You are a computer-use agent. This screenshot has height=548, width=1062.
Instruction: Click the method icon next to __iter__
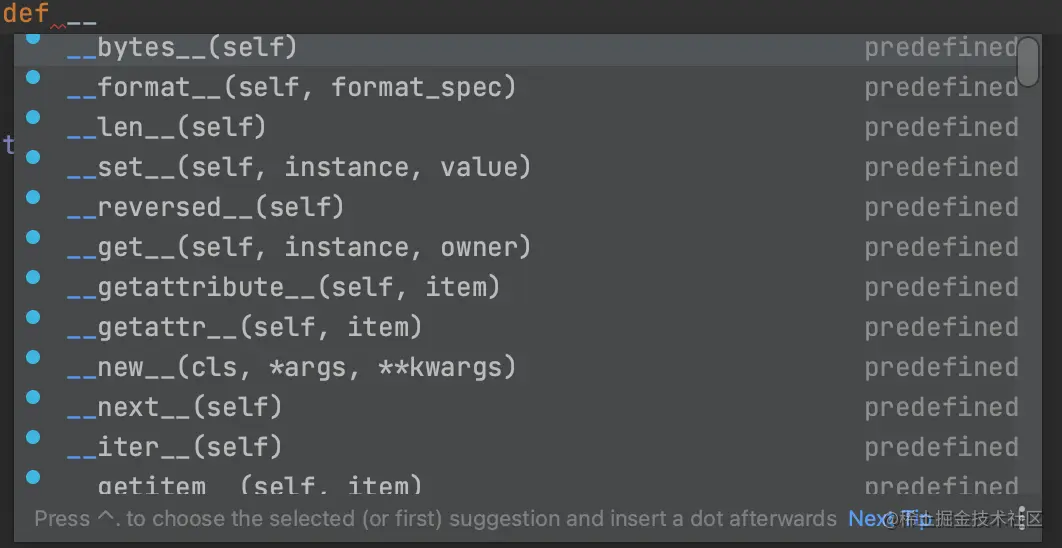click(33, 437)
